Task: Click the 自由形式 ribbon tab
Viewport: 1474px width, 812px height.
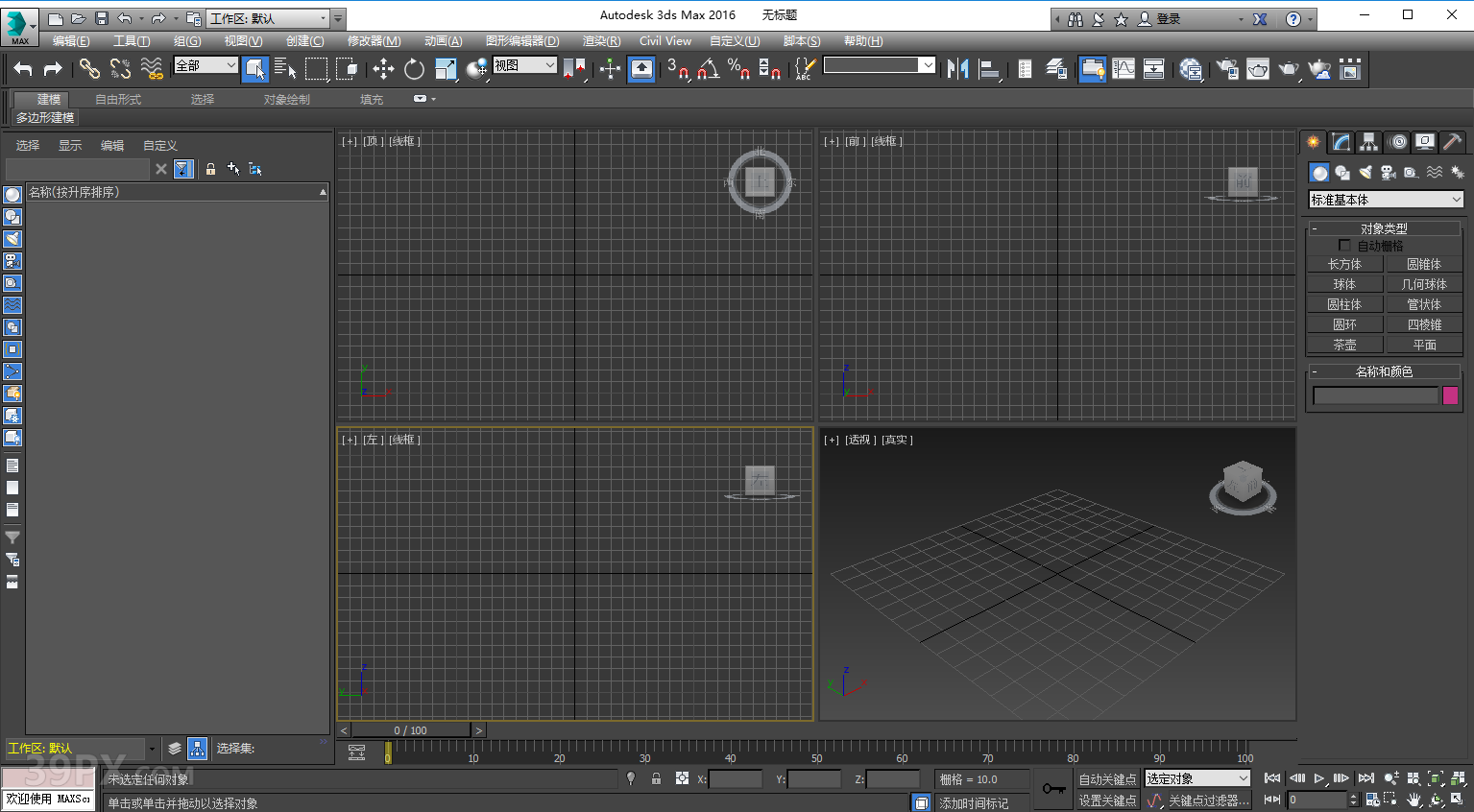Action: click(118, 99)
